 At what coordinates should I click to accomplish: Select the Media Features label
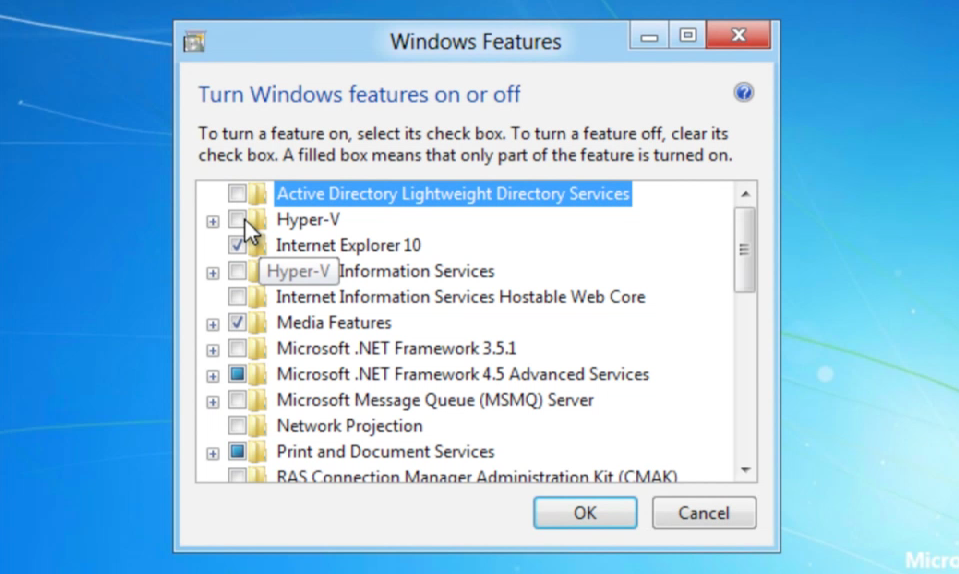(x=334, y=323)
